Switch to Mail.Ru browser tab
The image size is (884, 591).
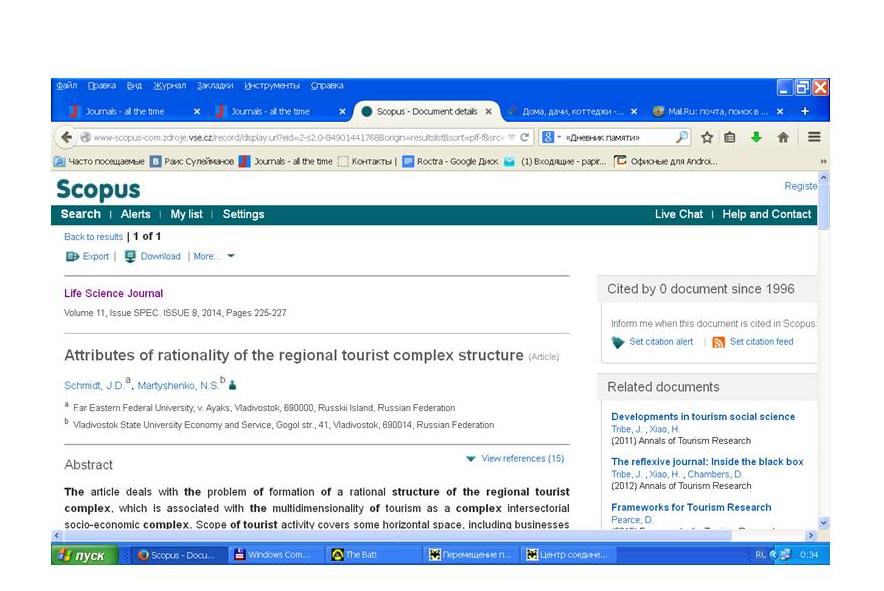(x=710, y=111)
